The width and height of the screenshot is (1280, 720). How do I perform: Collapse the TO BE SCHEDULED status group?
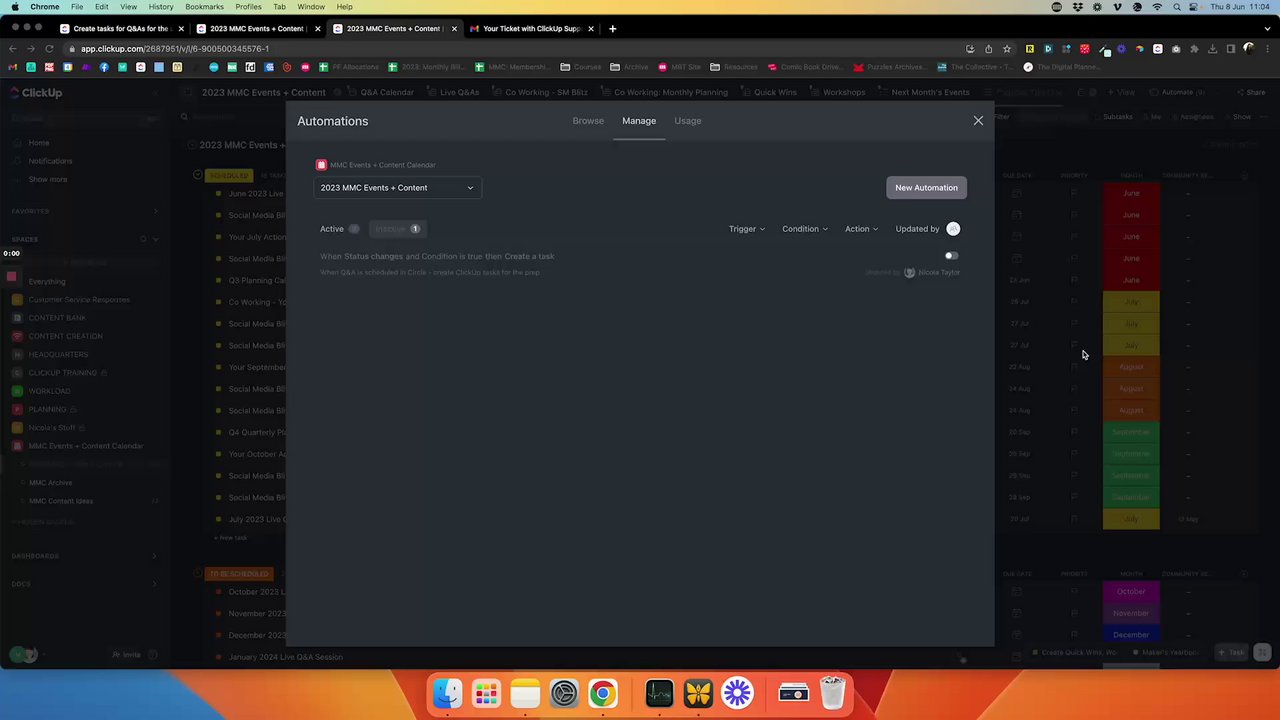pos(197,574)
